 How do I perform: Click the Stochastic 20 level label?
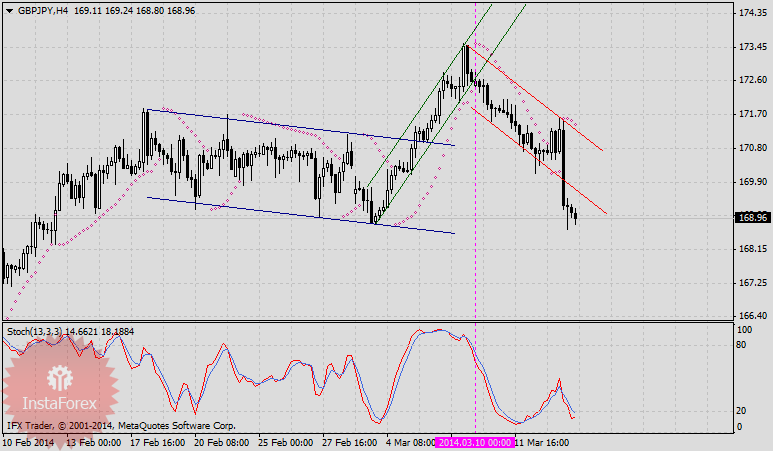pos(744,411)
